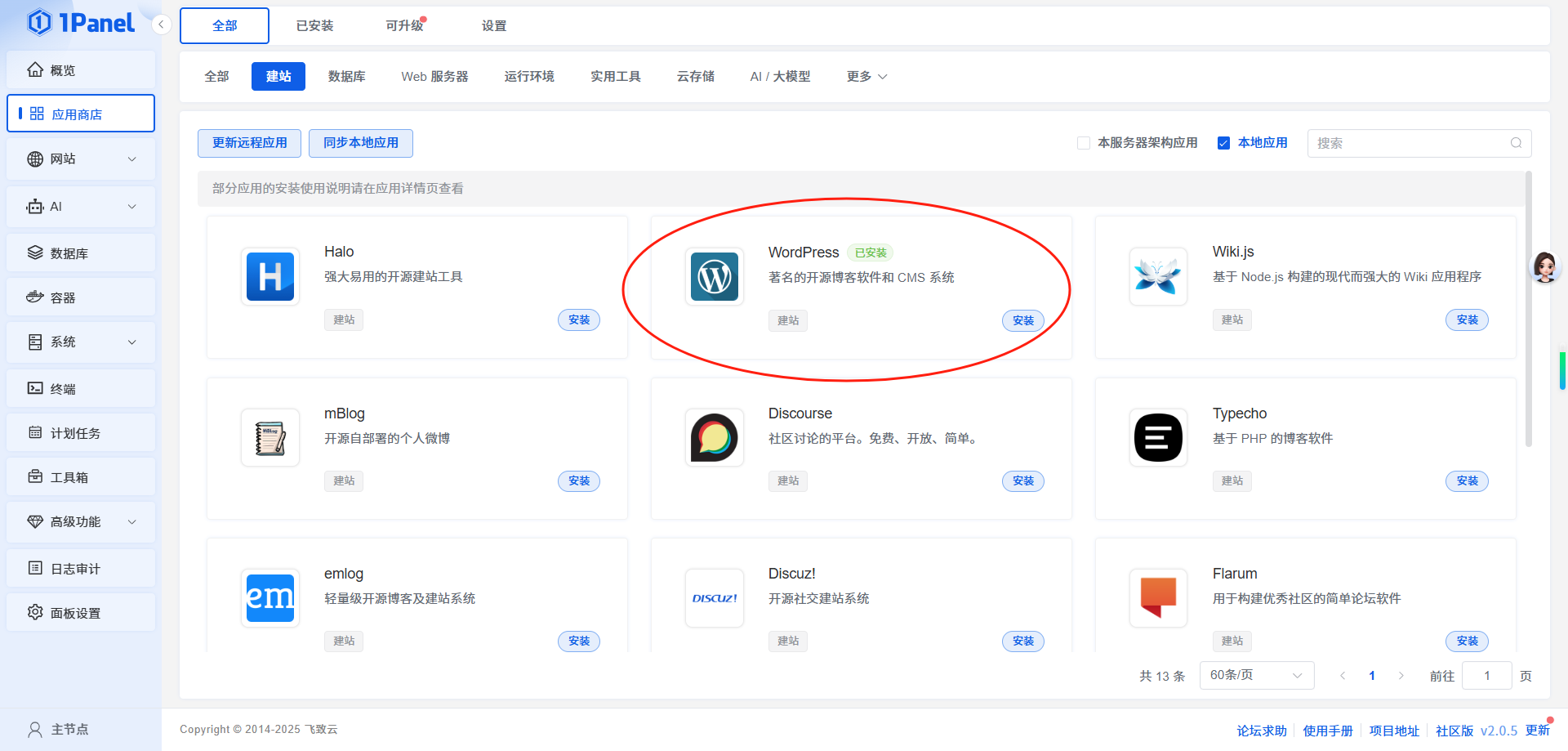Image resolution: width=1568 pixels, height=751 pixels.
Task: Click the 更新 version link
Action: coord(1537,731)
